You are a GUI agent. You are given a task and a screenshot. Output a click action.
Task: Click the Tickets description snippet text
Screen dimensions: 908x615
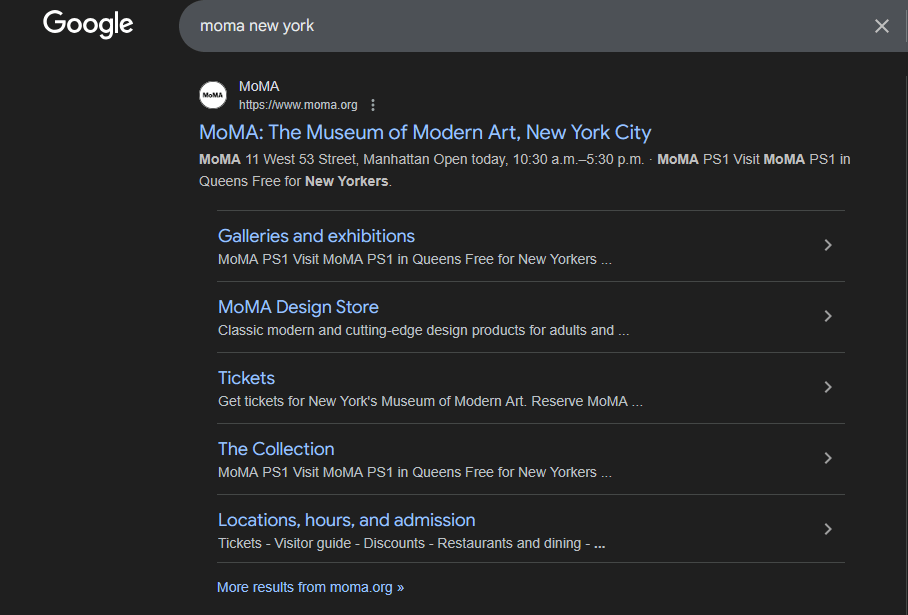(x=430, y=401)
